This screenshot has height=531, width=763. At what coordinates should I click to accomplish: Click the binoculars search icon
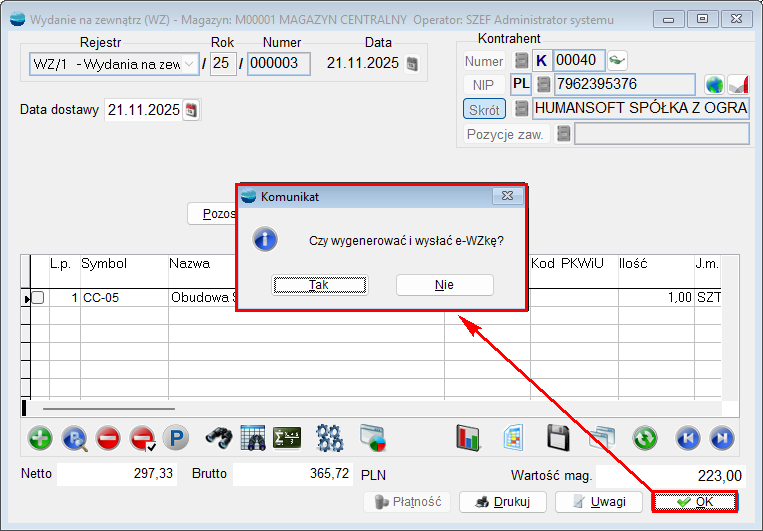click(x=220, y=438)
